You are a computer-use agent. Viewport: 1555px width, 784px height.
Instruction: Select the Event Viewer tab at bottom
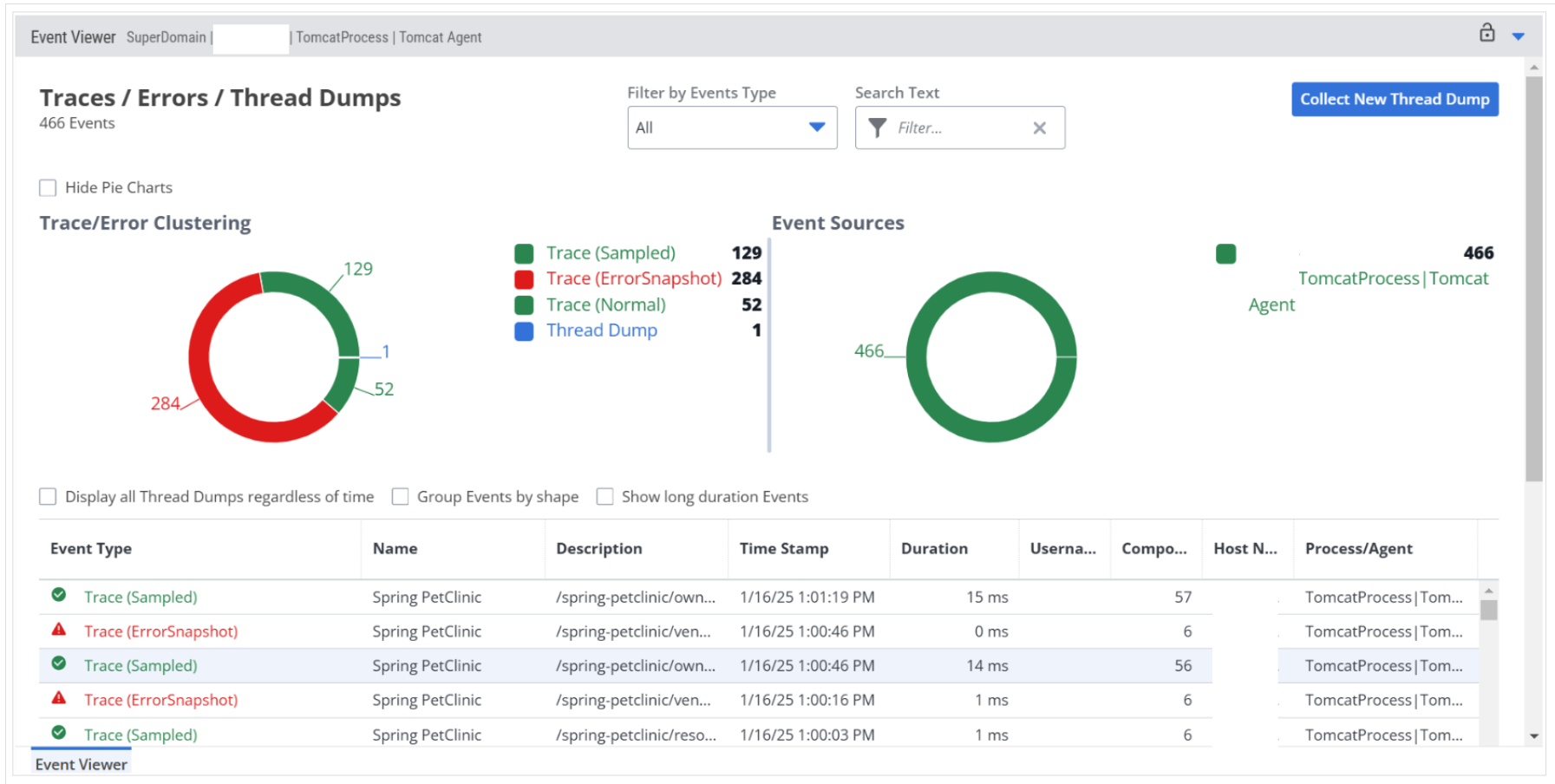pyautogui.click(x=81, y=764)
